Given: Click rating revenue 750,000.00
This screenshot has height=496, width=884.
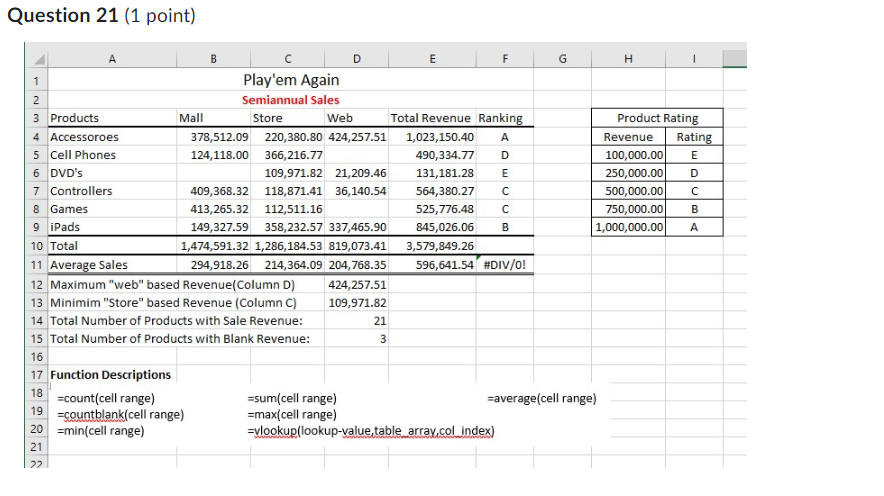Looking at the screenshot, I should pos(634,209).
